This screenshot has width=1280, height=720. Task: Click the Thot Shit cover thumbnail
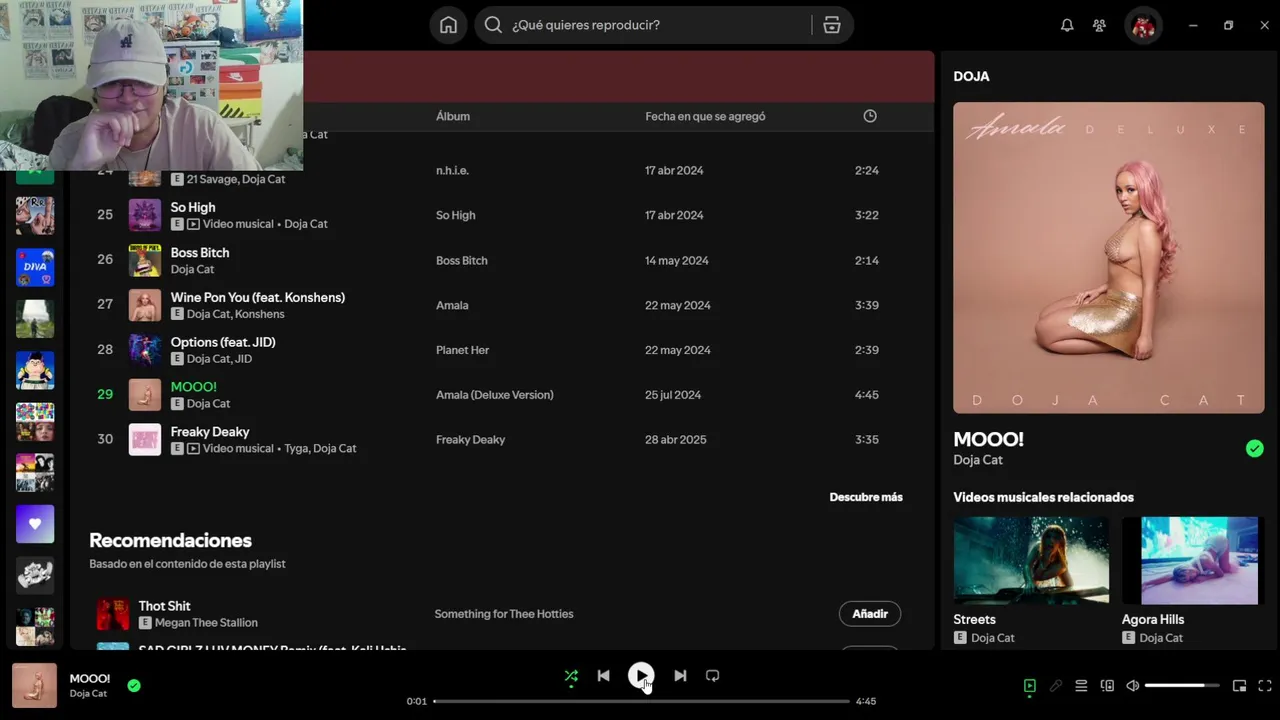[113, 614]
